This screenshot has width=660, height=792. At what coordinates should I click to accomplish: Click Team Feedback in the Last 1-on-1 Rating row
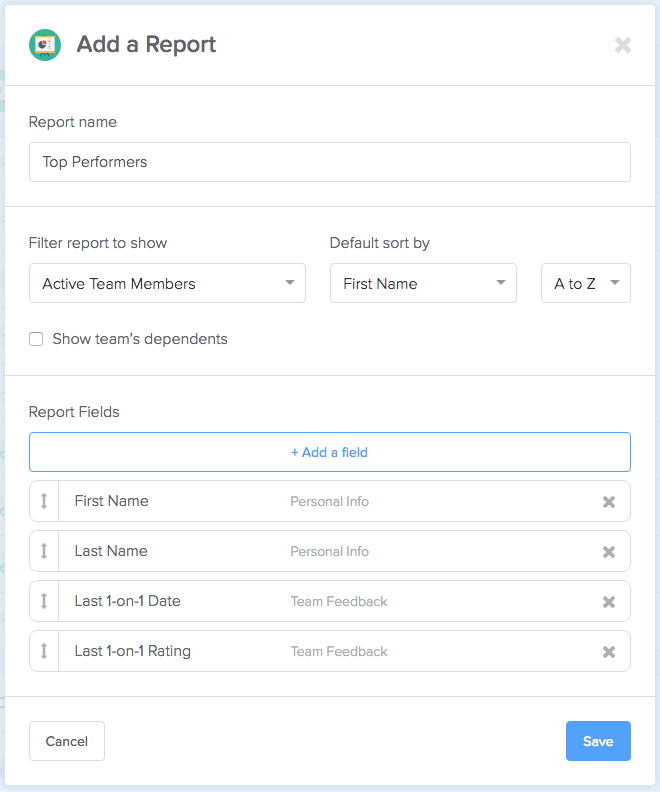click(x=339, y=652)
